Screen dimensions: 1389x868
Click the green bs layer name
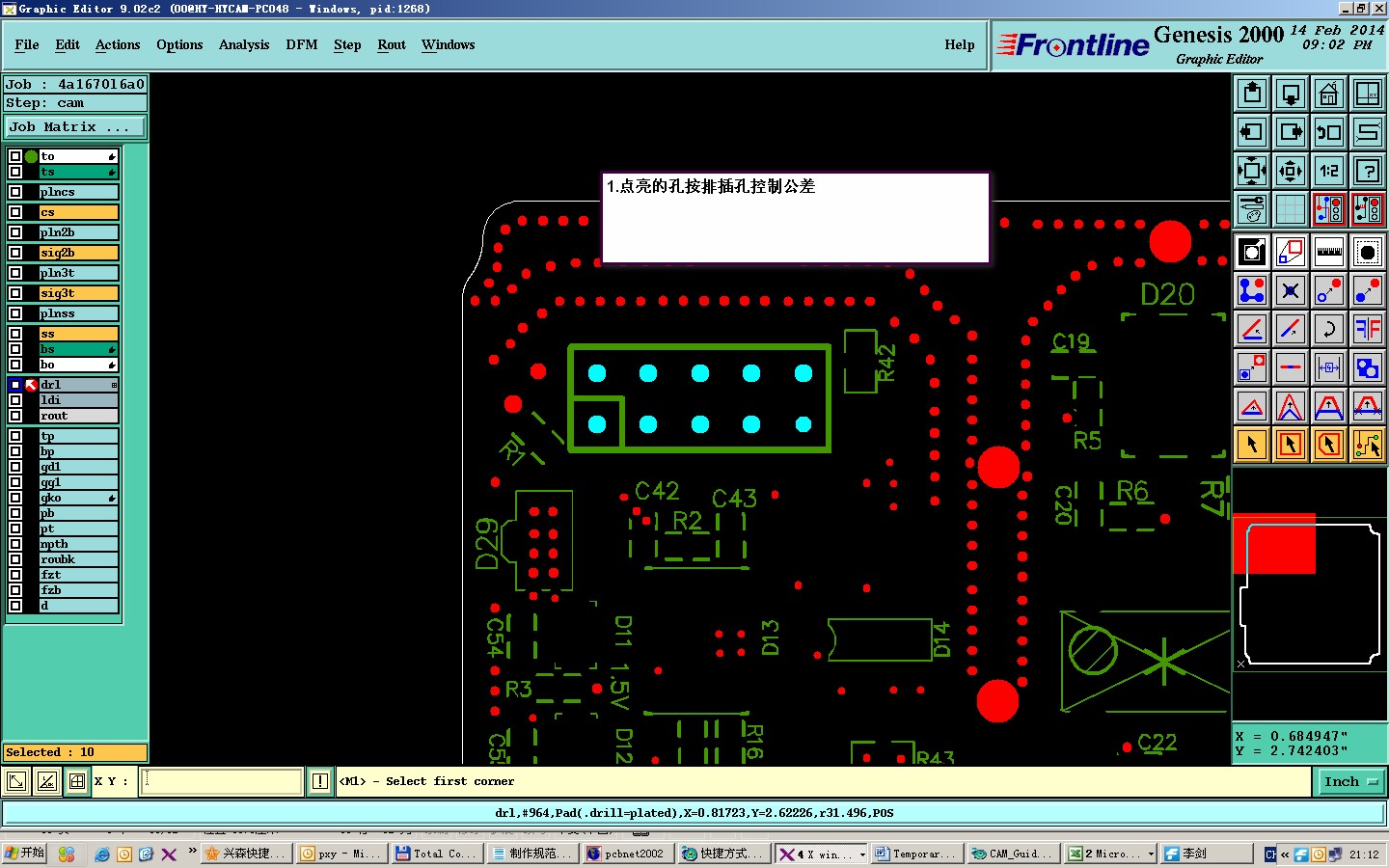[x=78, y=349]
